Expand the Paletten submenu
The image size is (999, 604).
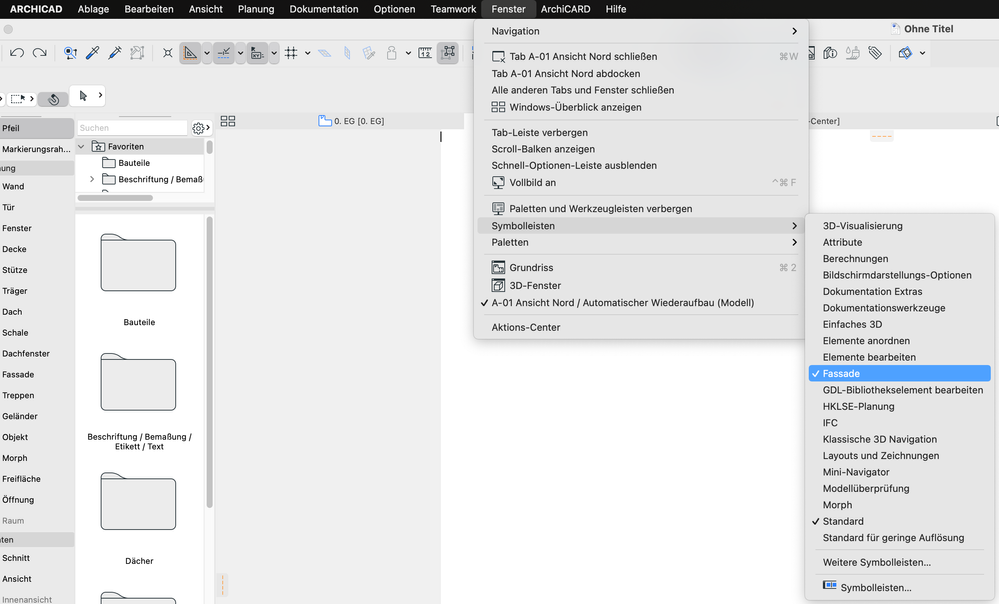click(640, 242)
